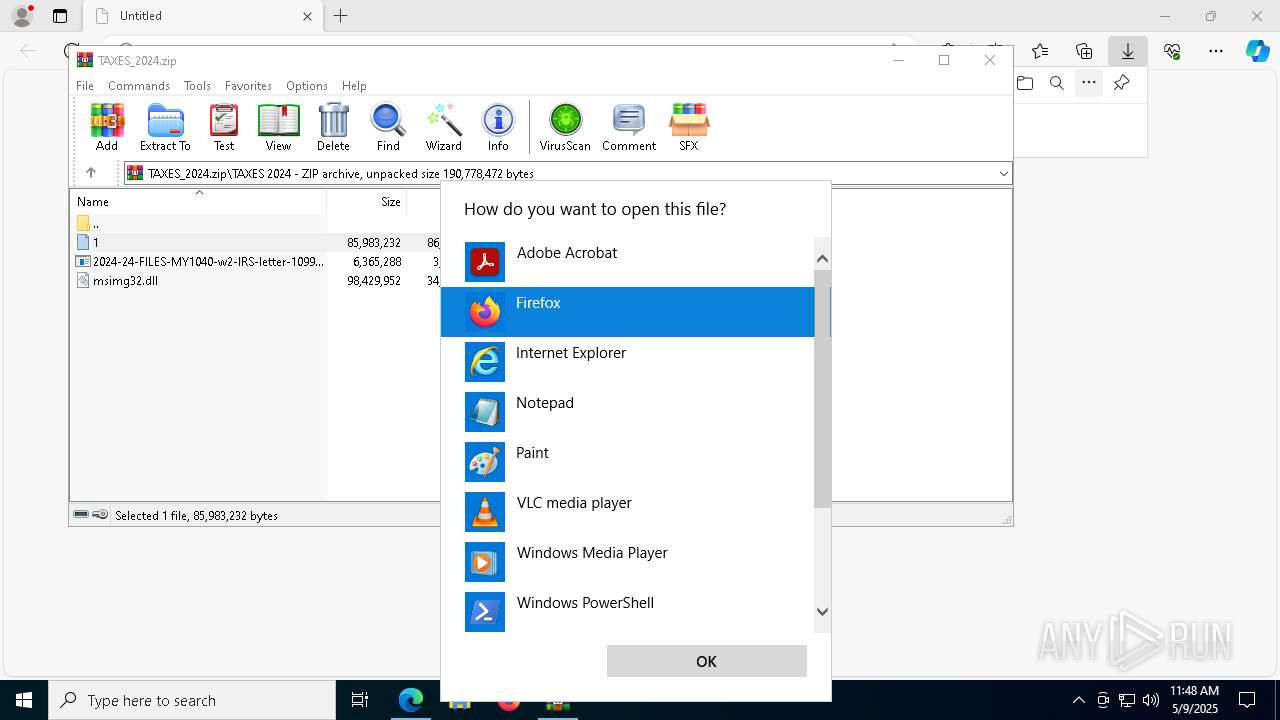Open Edge tab actions menu icon

point(60,16)
